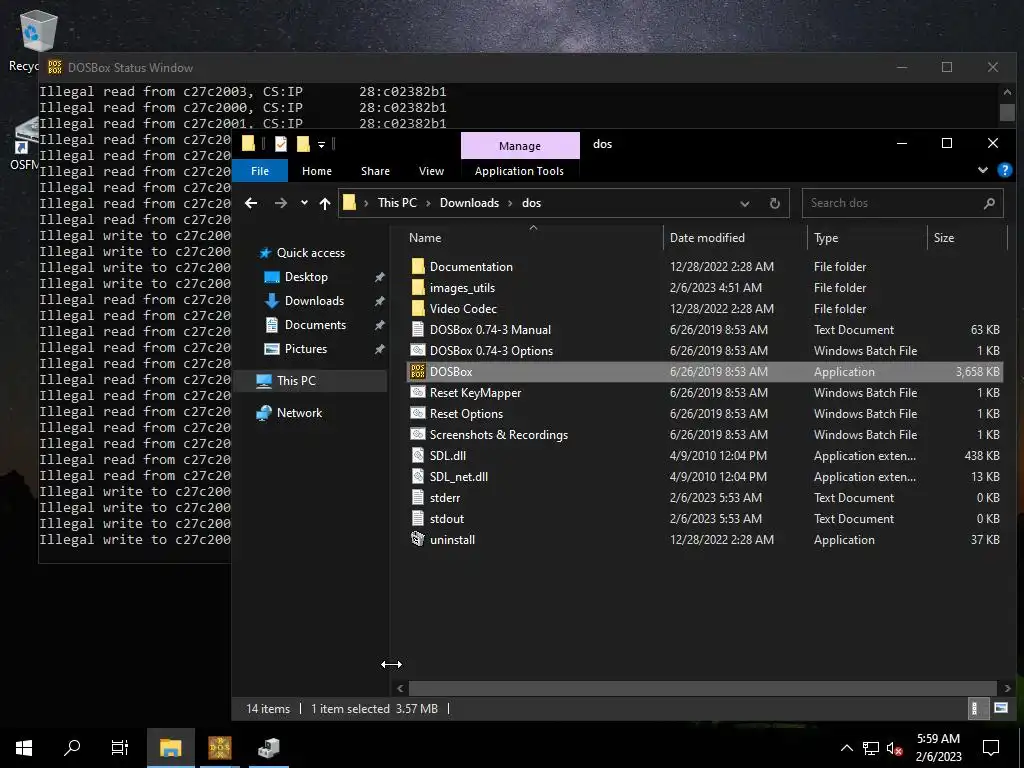Image resolution: width=1024 pixels, height=768 pixels.
Task: Select the Video Codec folder icon
Action: pyautogui.click(x=418, y=308)
